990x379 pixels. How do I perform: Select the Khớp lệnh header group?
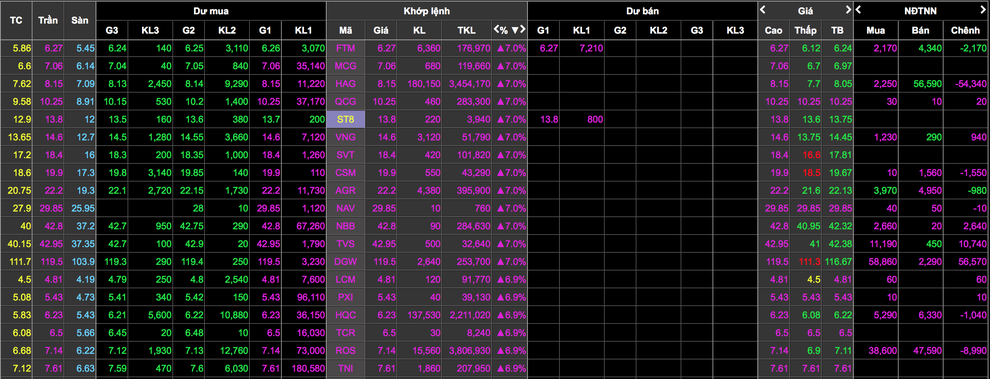[x=426, y=11]
